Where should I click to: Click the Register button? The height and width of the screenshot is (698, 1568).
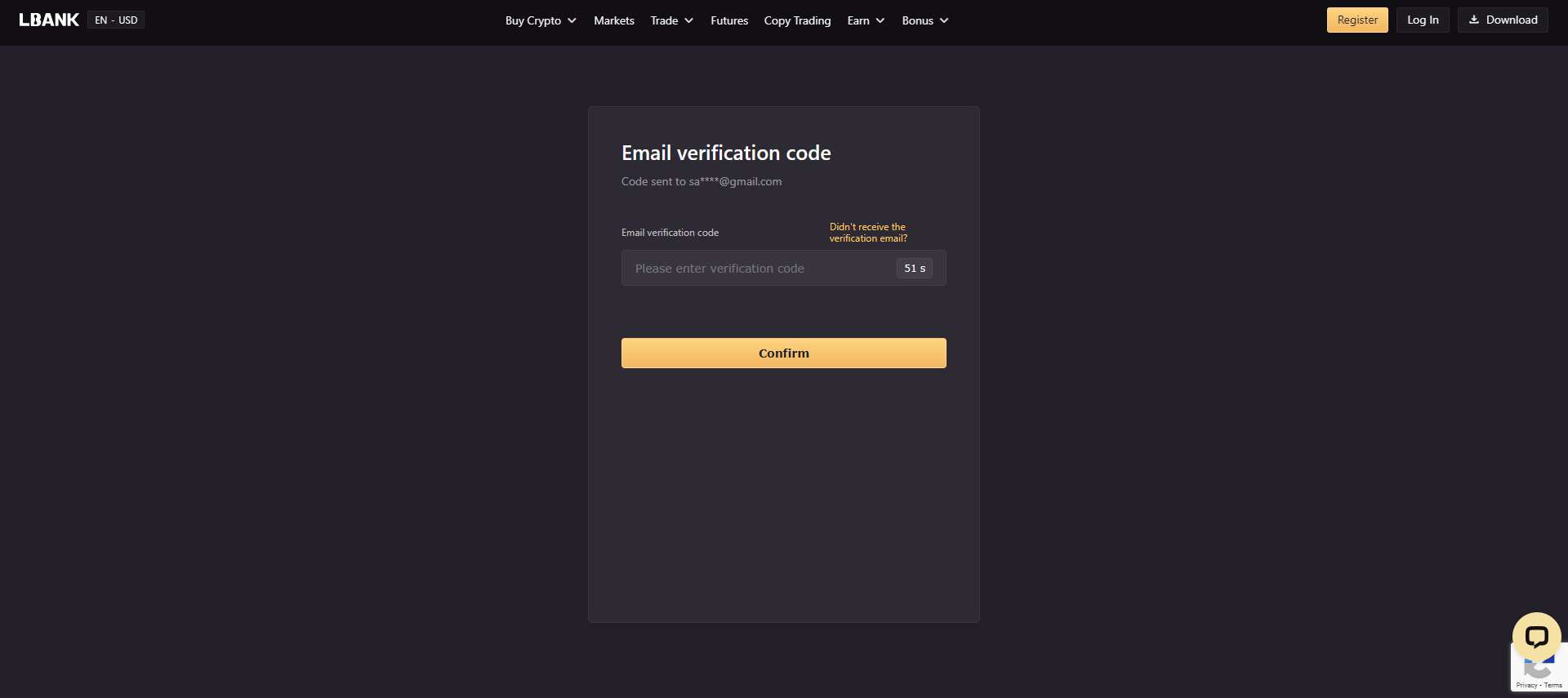tap(1357, 20)
